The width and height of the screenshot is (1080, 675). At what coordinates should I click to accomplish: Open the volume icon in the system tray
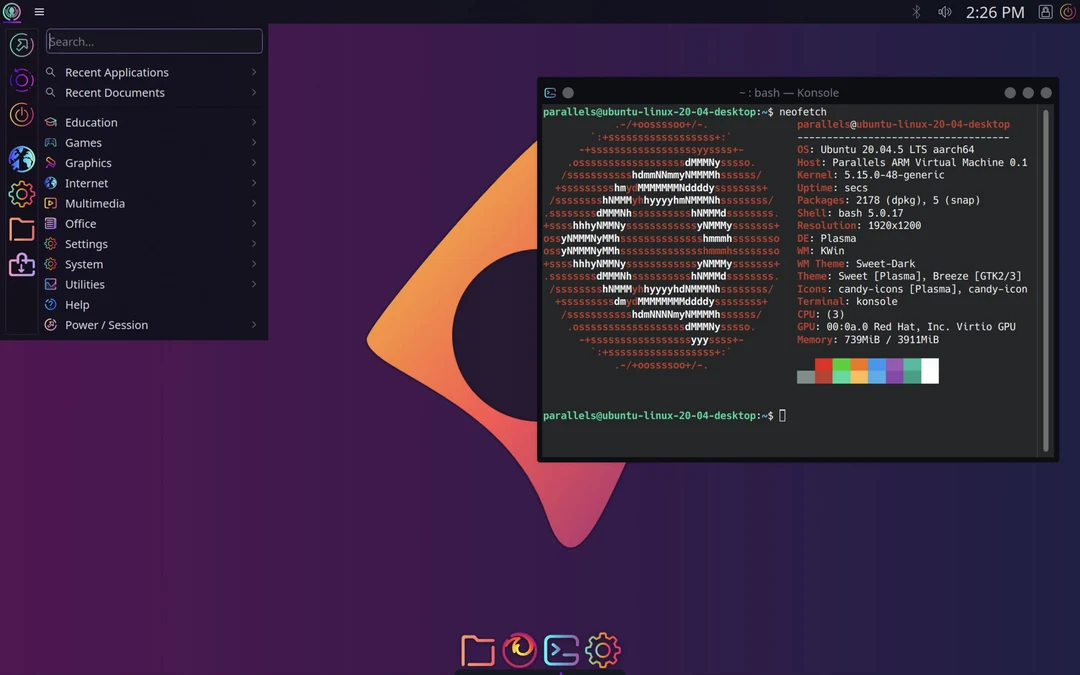pyautogui.click(x=944, y=12)
